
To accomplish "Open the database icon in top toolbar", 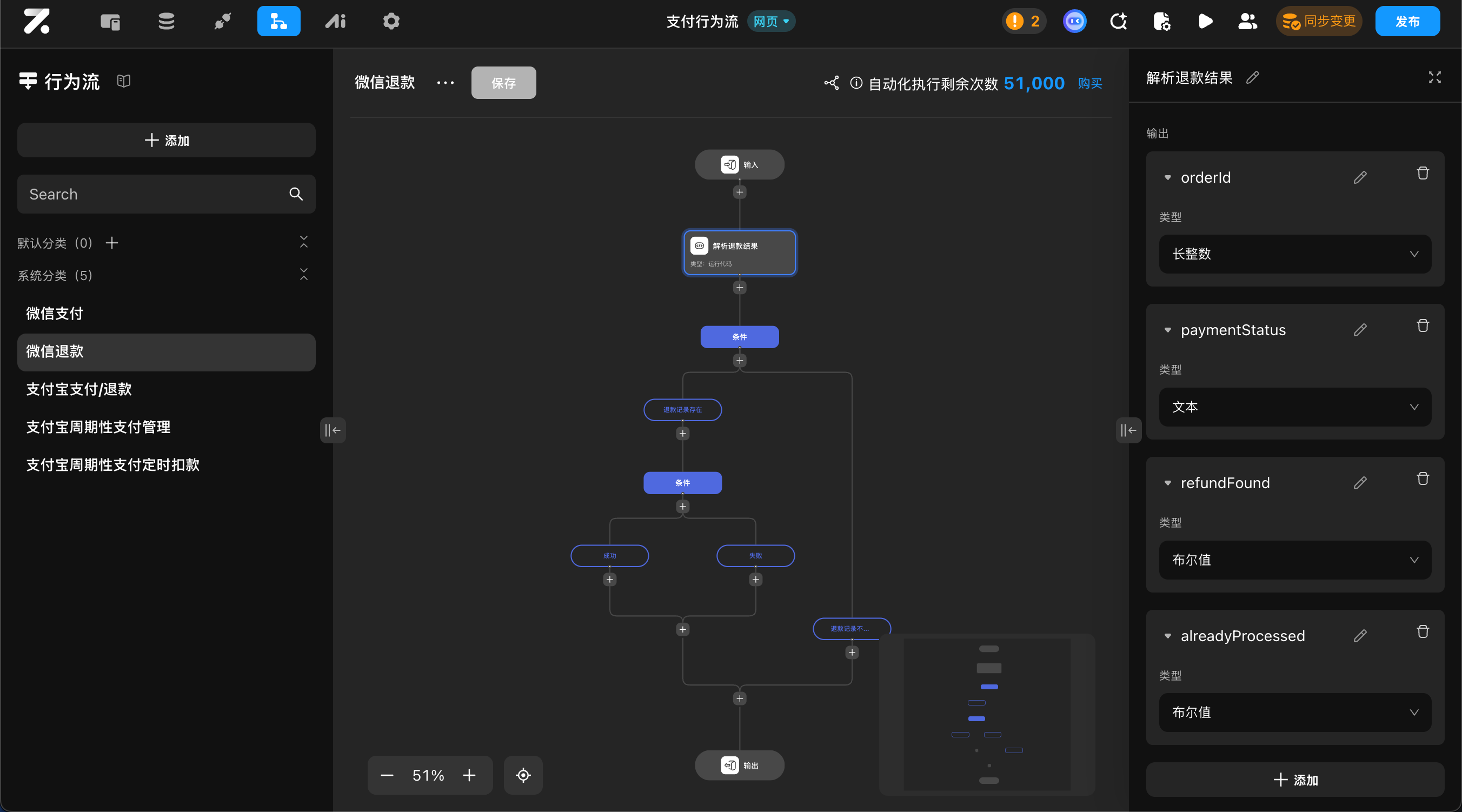I will (166, 22).
